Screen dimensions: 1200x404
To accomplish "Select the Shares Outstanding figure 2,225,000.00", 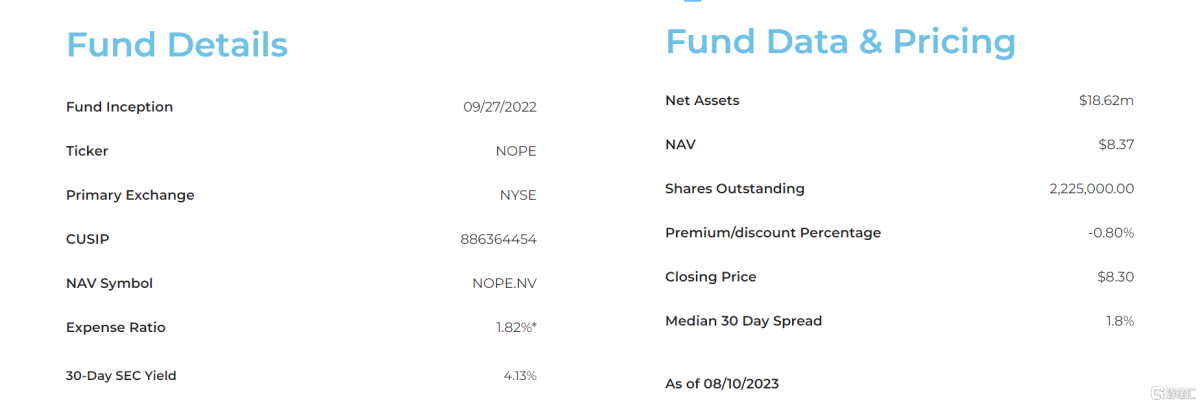I will [1092, 189].
